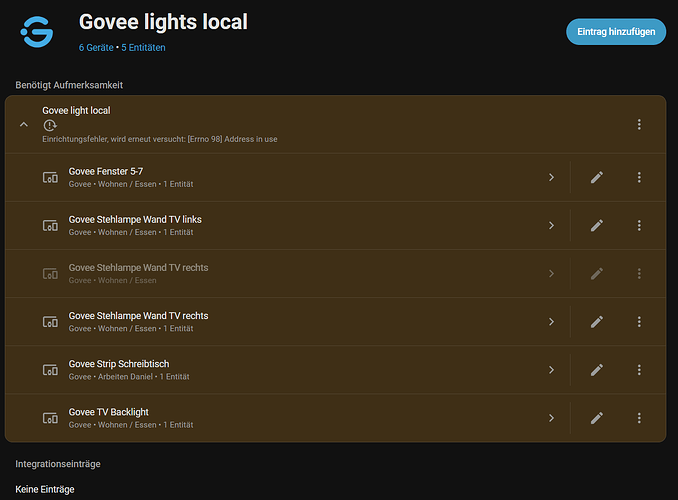Edit Govee Stehlampe Wand TV links
The height and width of the screenshot is (500, 678).
(x=597, y=225)
